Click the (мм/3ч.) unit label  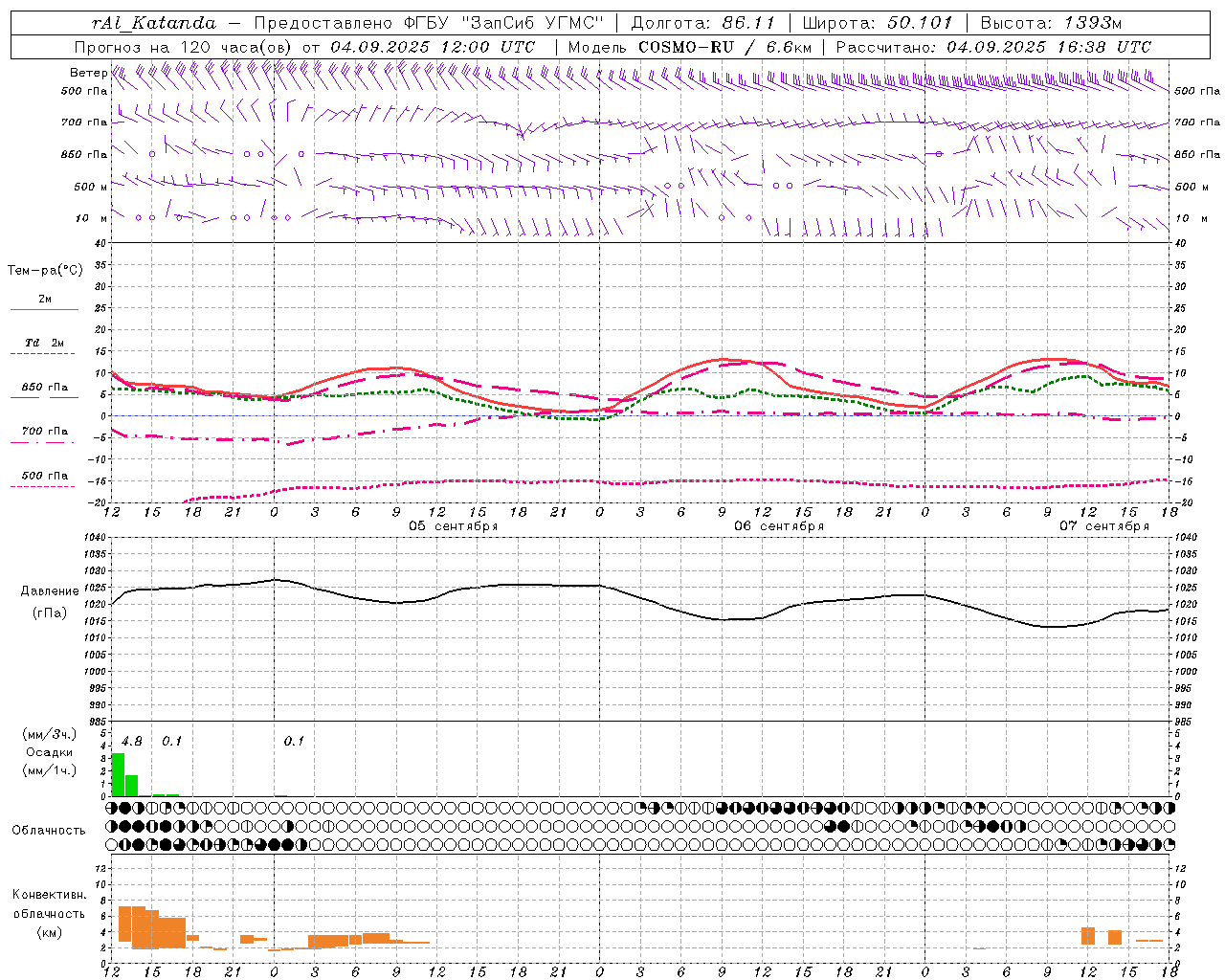50,734
